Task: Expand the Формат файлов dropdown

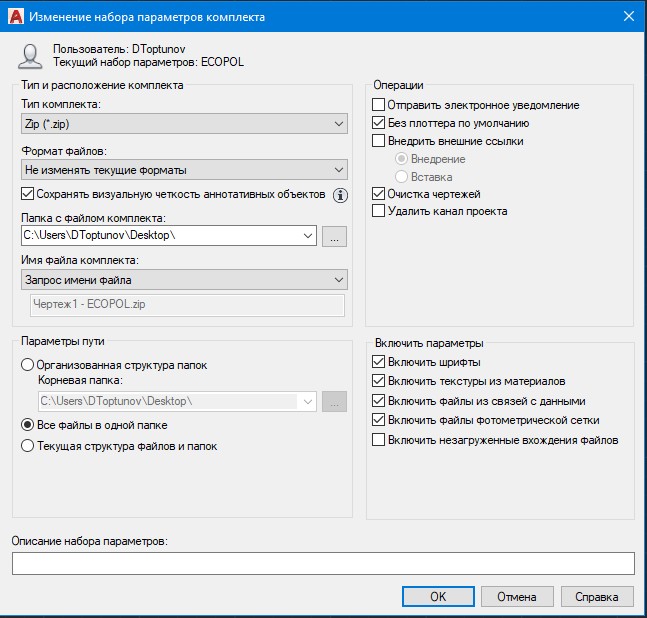Action: 184,170
